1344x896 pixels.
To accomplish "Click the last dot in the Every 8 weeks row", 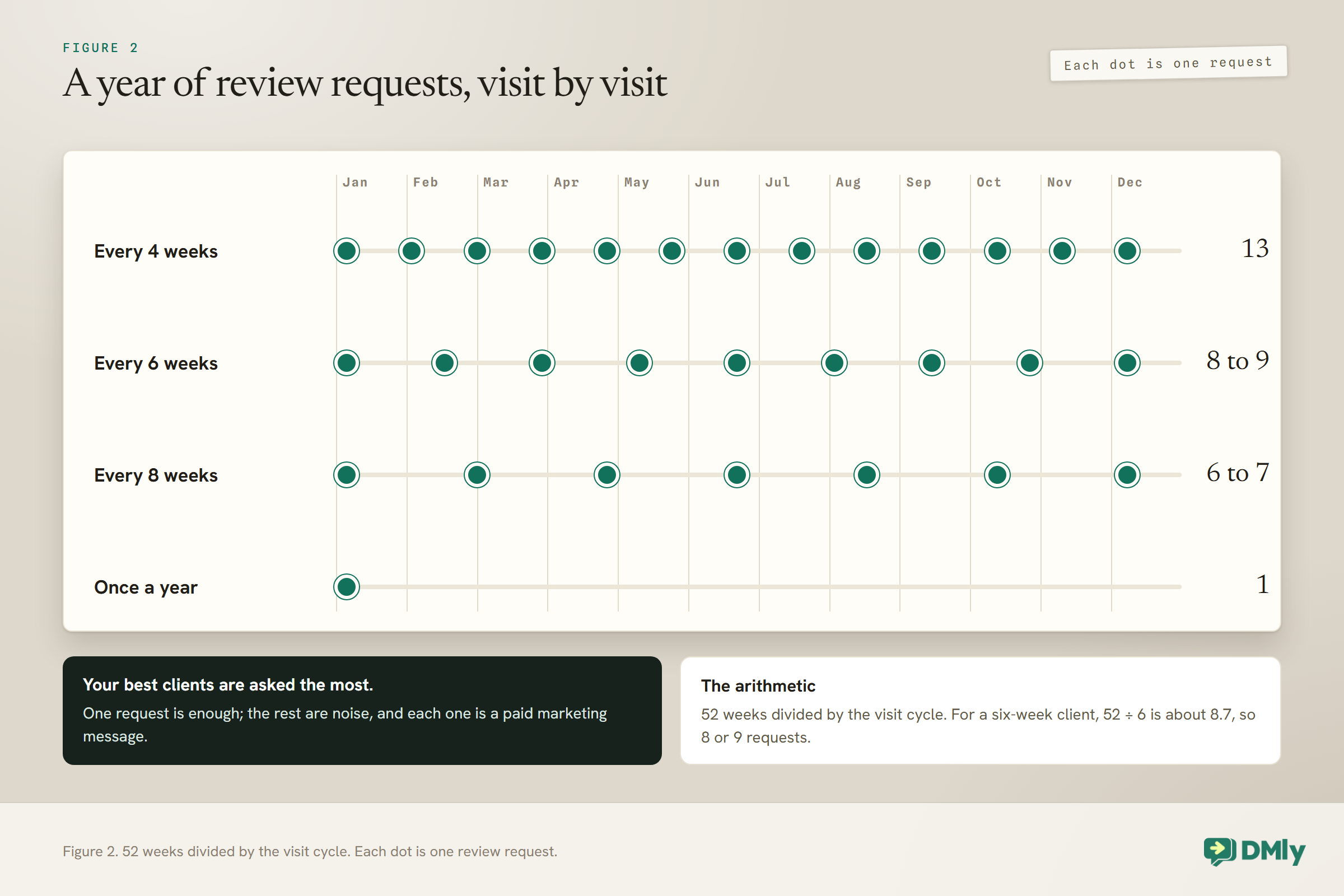I will click(x=1127, y=475).
